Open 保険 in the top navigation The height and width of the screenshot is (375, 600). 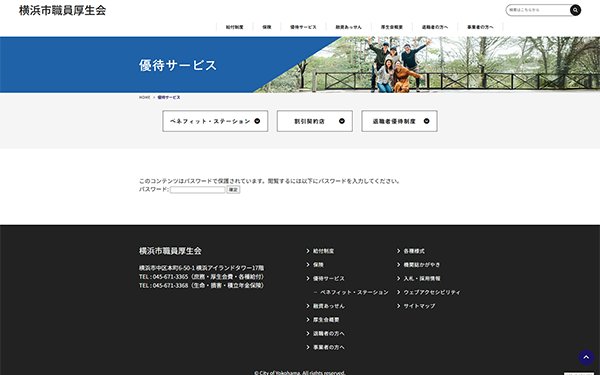267,27
